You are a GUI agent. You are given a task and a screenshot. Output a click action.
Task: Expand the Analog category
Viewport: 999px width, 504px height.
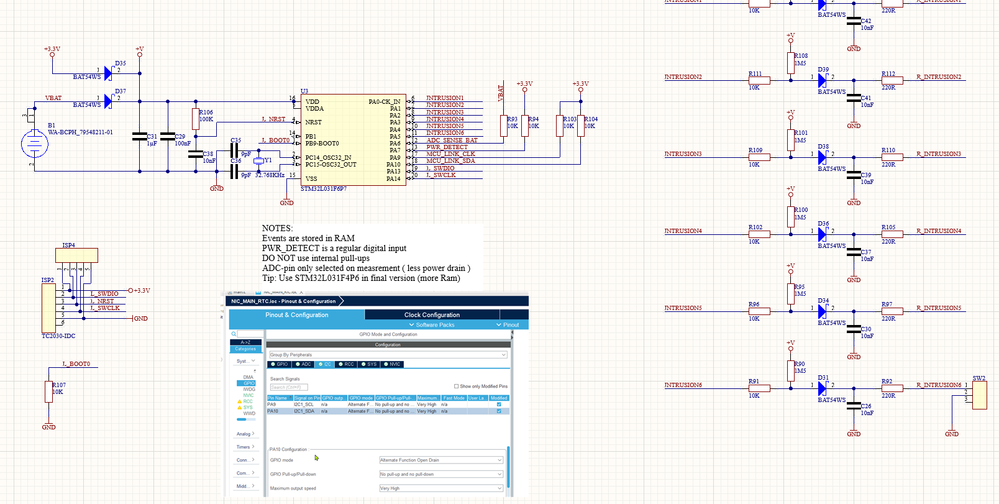[x=245, y=434]
